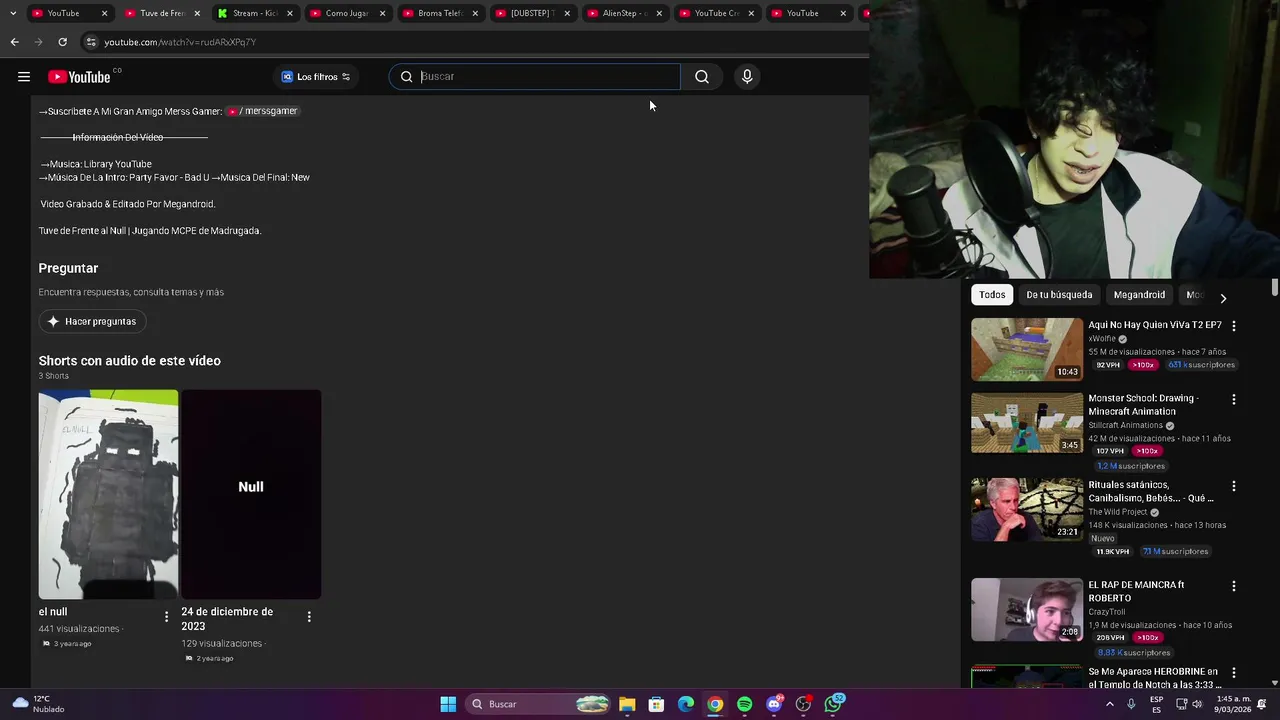Open WhatsApp from the taskbar

tap(833, 704)
